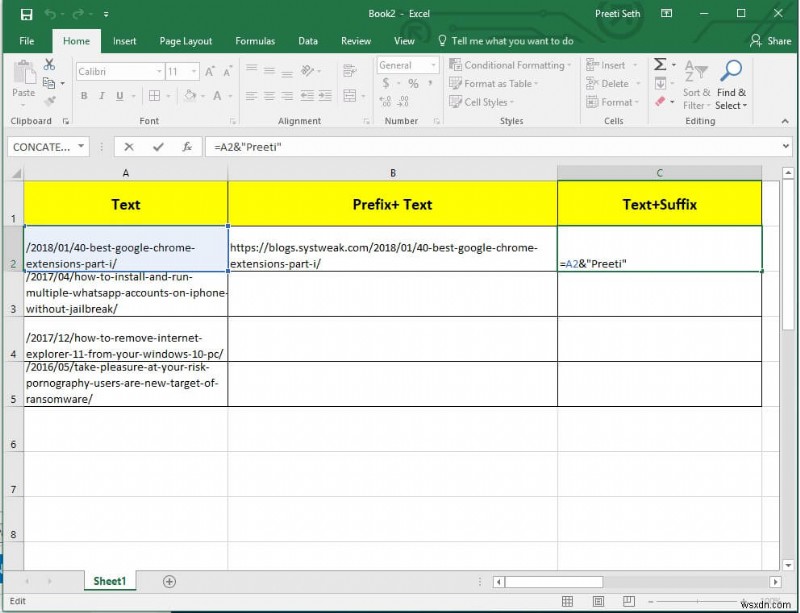Toggle bold formatting on selected cell
Screen dimensions: 800x613
[x=84, y=96]
